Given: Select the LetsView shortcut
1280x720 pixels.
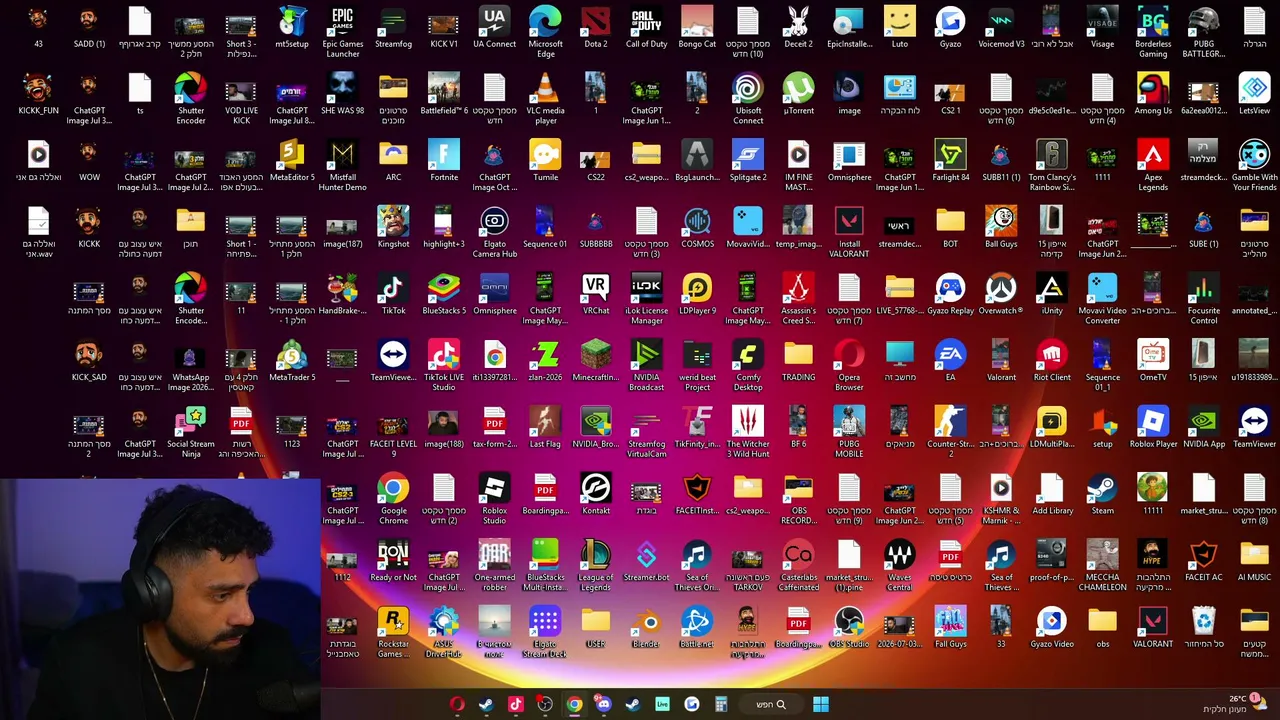Looking at the screenshot, I should pyautogui.click(x=1254, y=94).
